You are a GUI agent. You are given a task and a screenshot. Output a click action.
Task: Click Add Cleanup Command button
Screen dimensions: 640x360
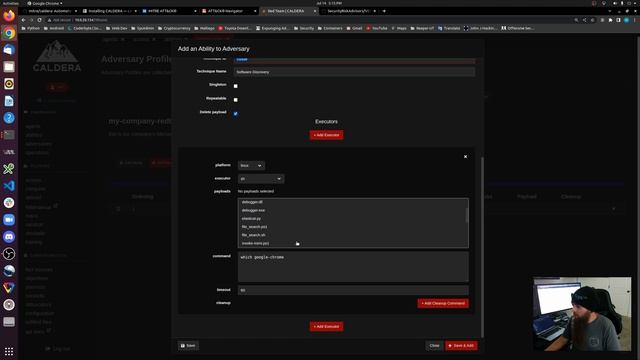point(443,303)
